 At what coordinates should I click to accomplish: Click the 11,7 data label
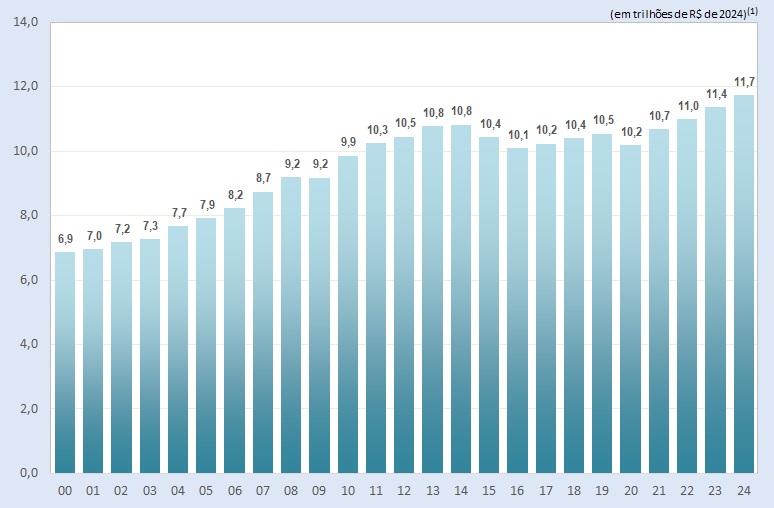[x=744, y=82]
